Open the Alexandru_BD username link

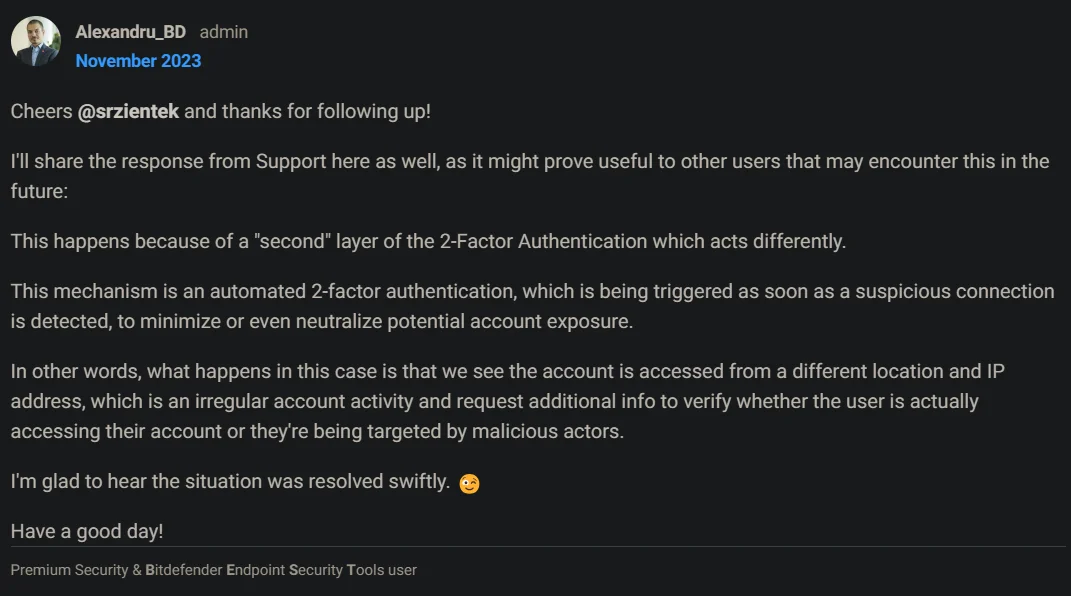(x=130, y=32)
